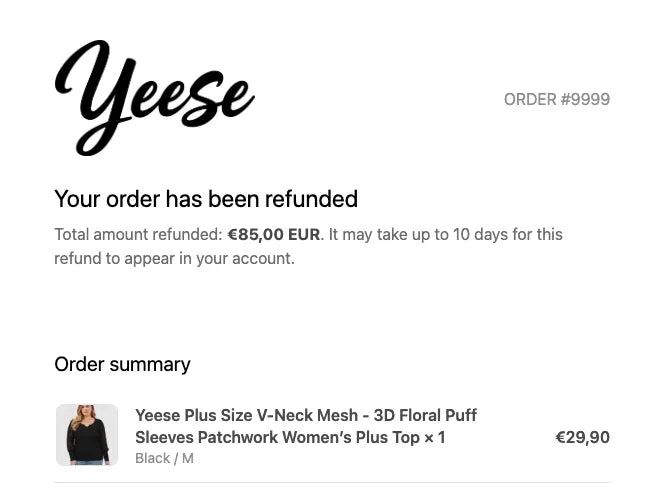Click the "Order summary" heading

122,364
